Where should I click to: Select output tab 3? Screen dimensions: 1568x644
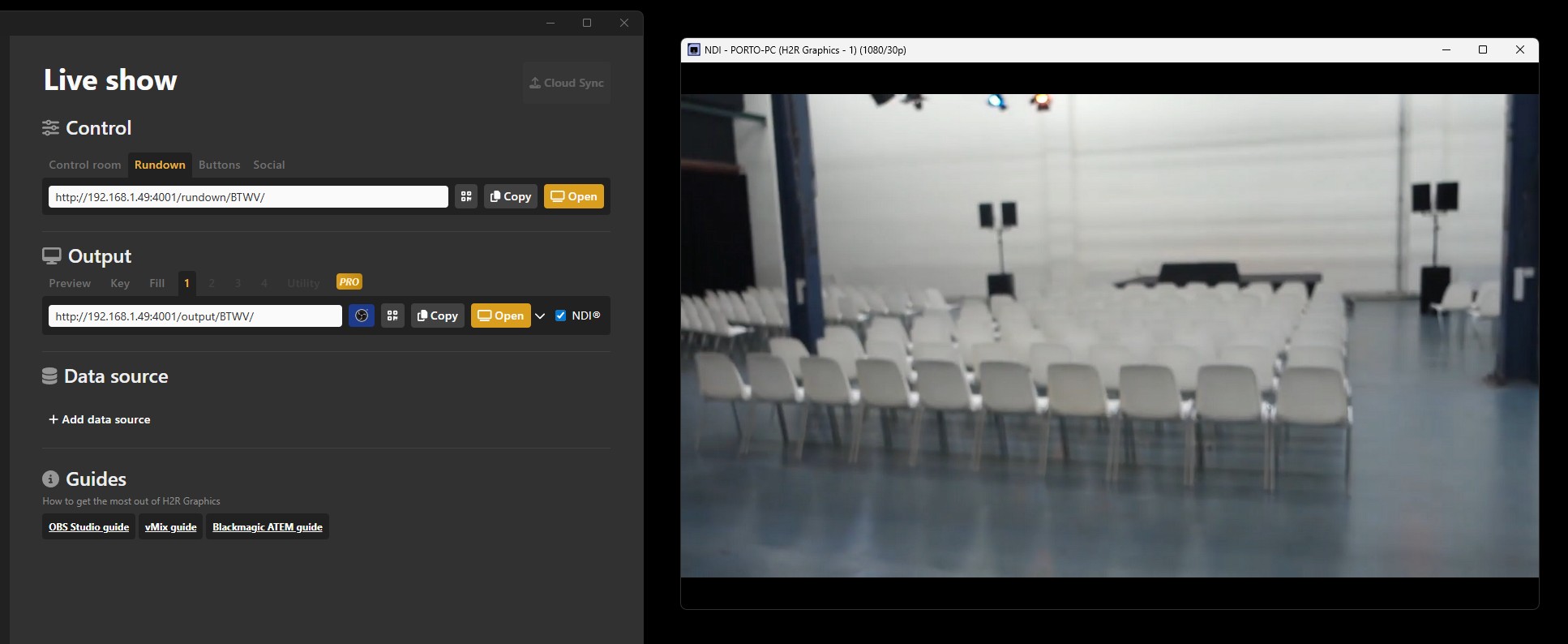[x=238, y=283]
